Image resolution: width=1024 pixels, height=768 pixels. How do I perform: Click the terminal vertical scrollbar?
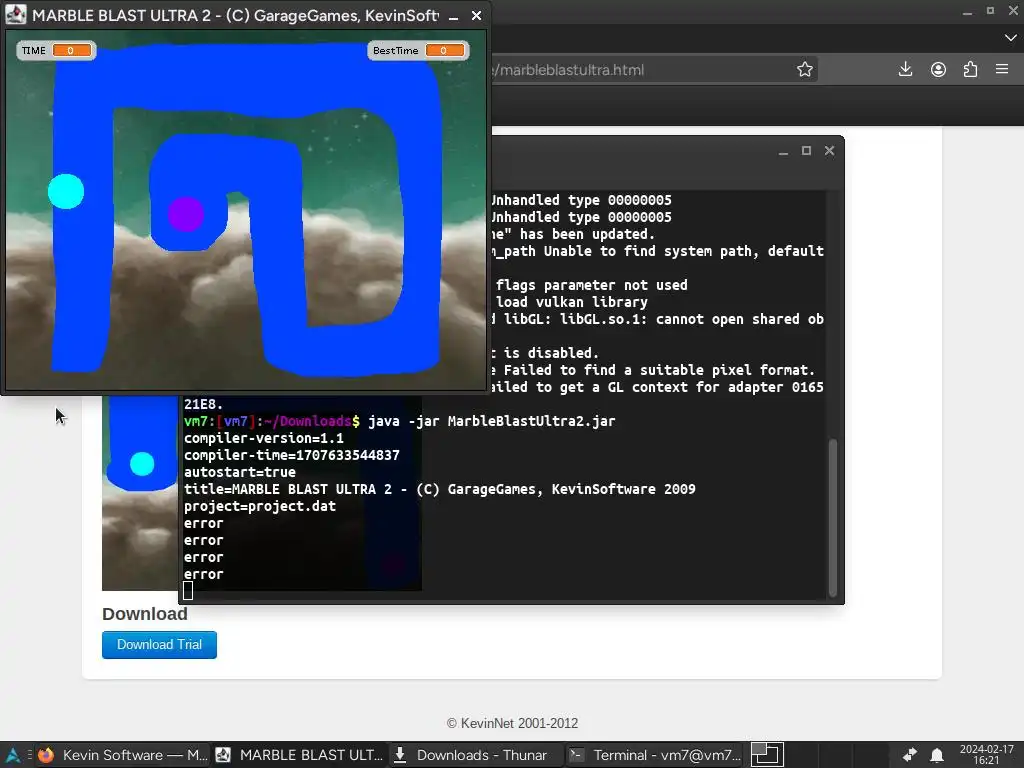(833, 519)
